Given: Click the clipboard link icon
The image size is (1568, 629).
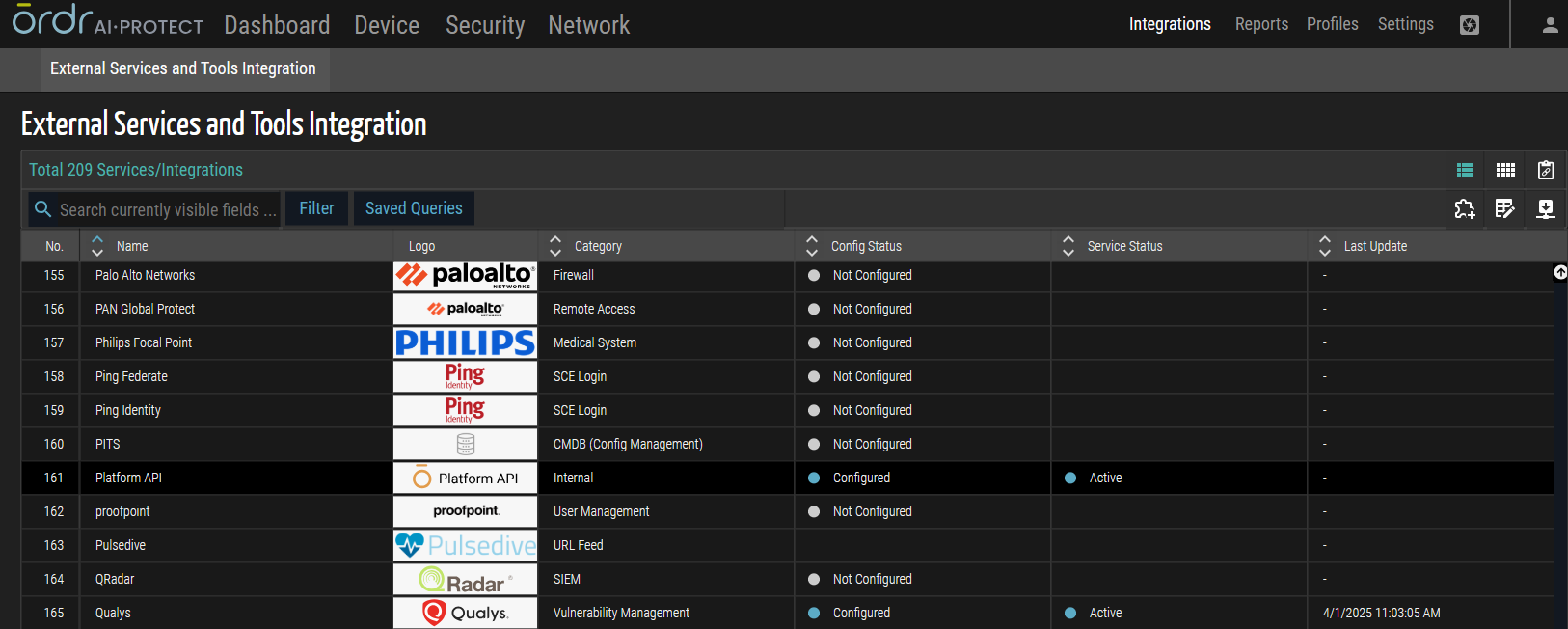Looking at the screenshot, I should click(1546, 170).
